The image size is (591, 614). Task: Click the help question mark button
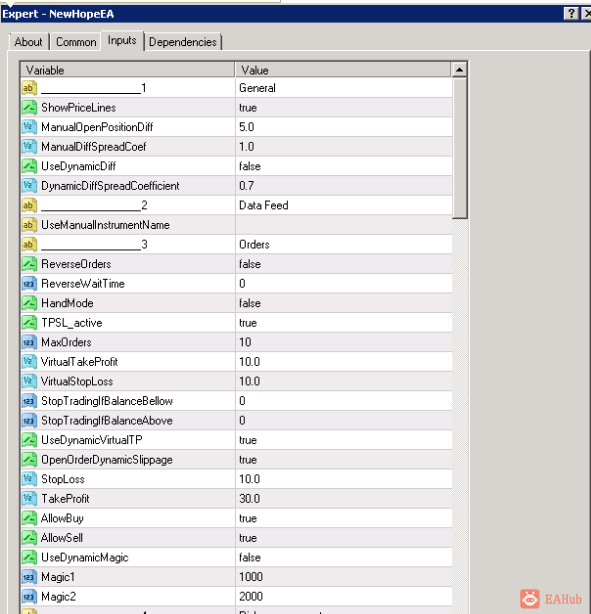[x=571, y=14]
